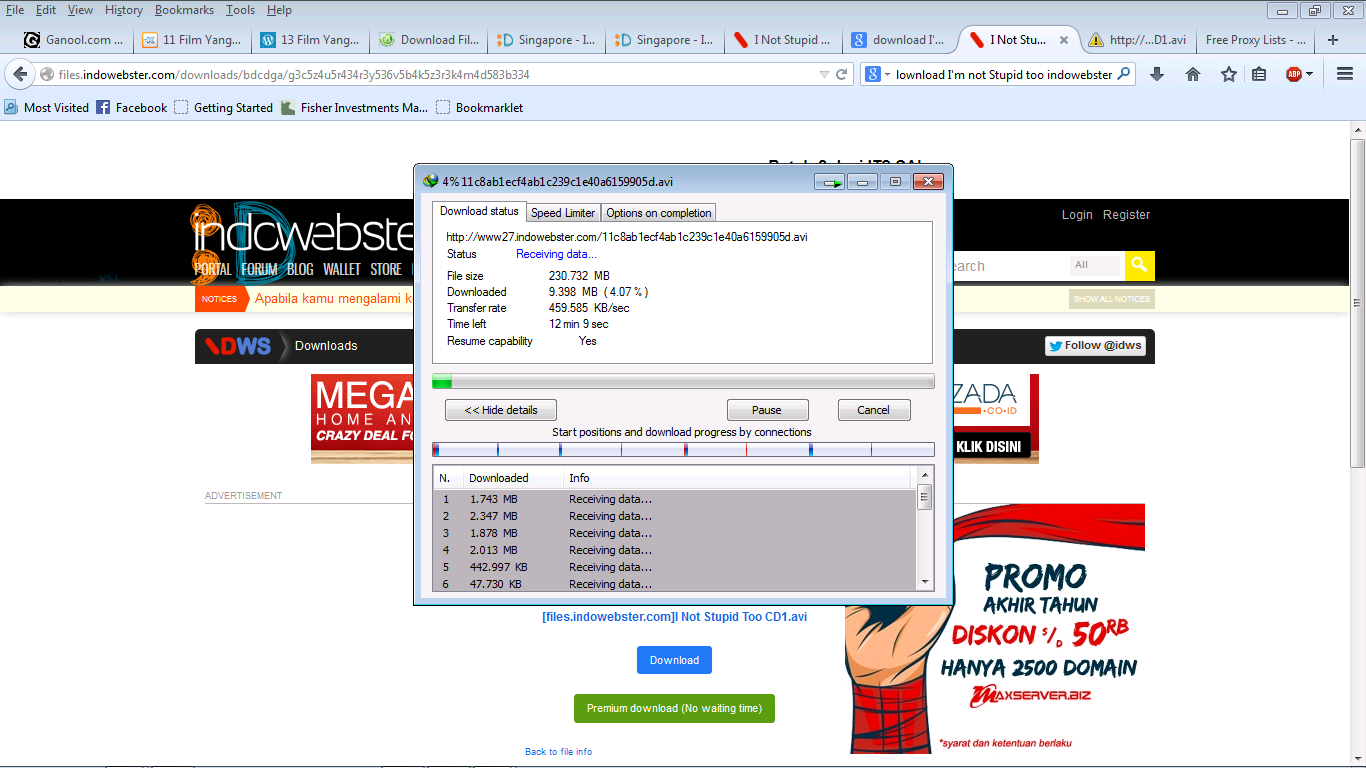This screenshot has height=768, width=1366.
Task: Click search magnifier in search box
Action: tap(1124, 74)
